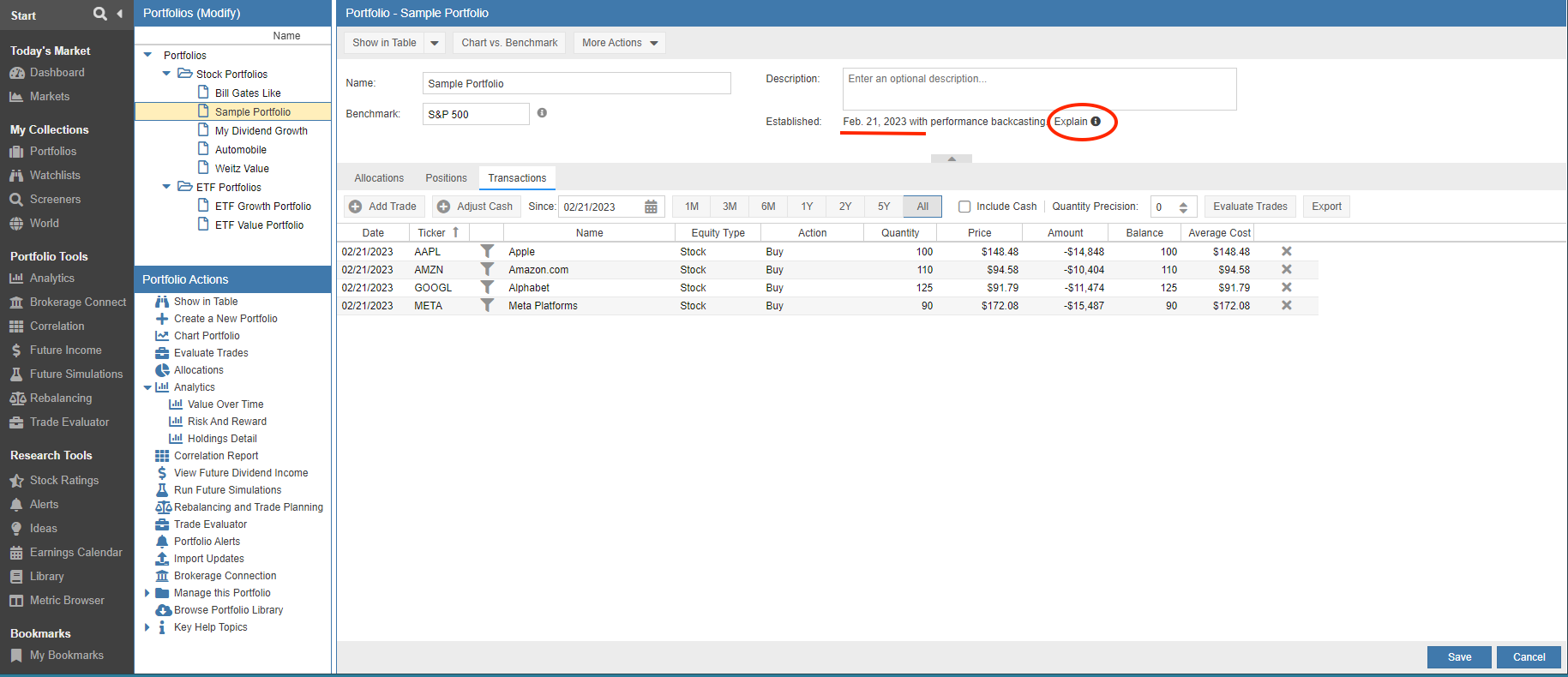
Task: Open the Alerts bell icon in sidebar
Action: (x=16, y=505)
